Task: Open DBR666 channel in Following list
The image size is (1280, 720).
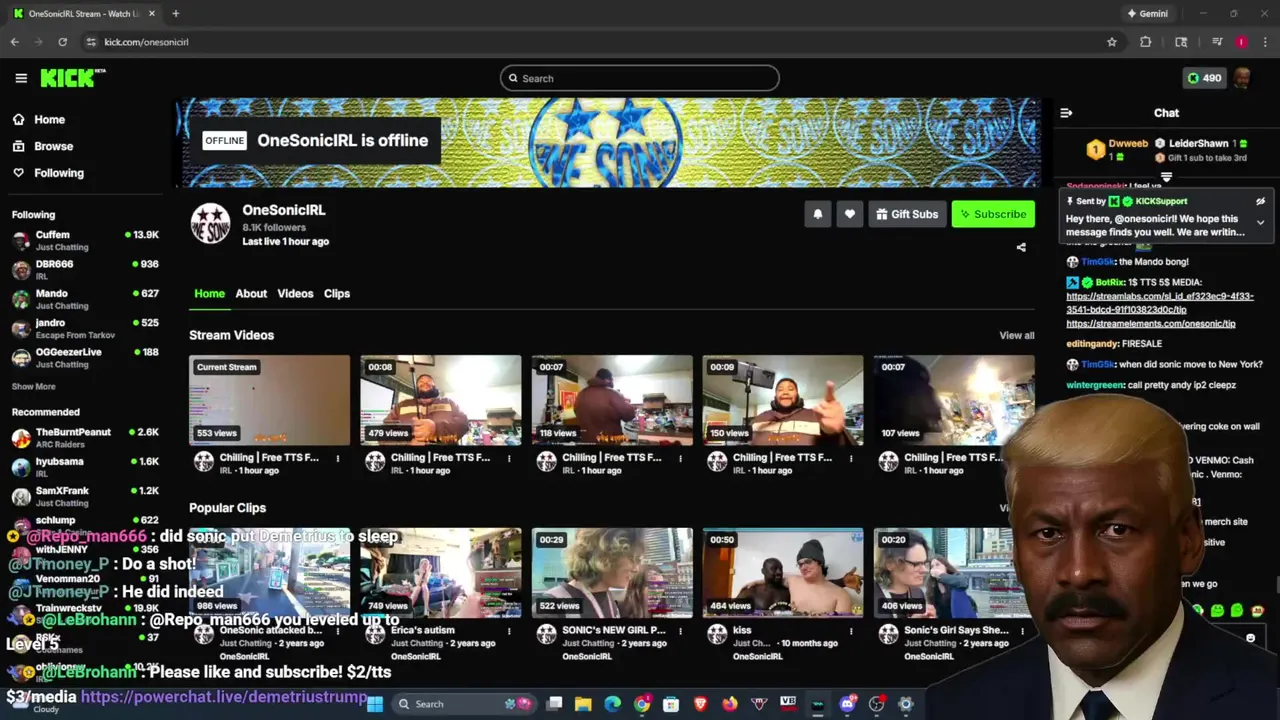Action: (85, 269)
